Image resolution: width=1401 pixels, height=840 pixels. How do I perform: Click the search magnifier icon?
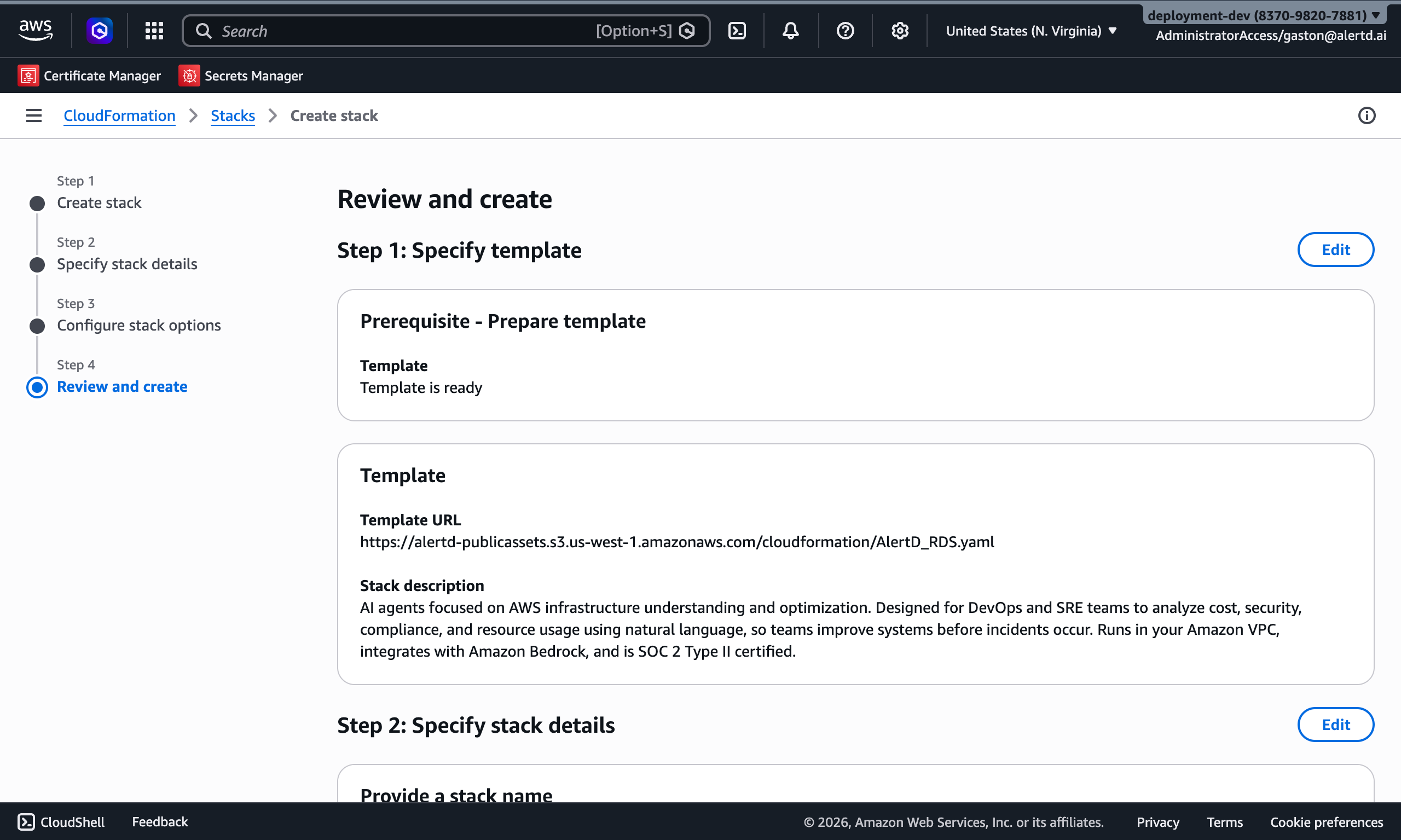[x=204, y=31]
